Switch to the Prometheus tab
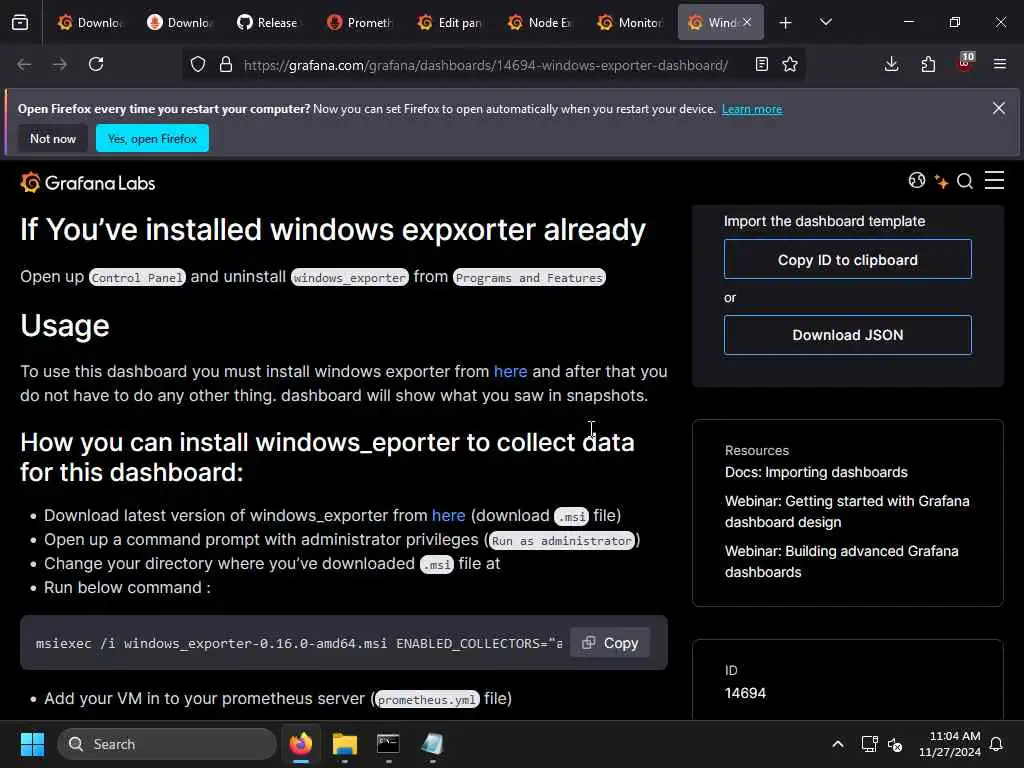 (x=360, y=22)
